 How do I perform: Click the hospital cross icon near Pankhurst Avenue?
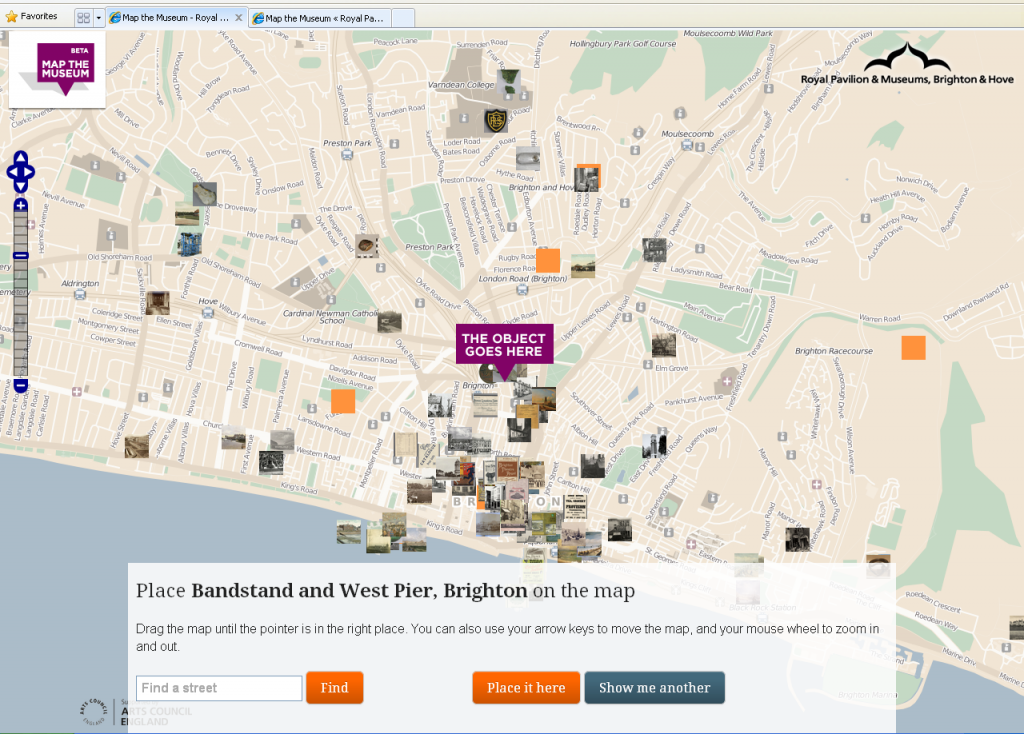727,381
